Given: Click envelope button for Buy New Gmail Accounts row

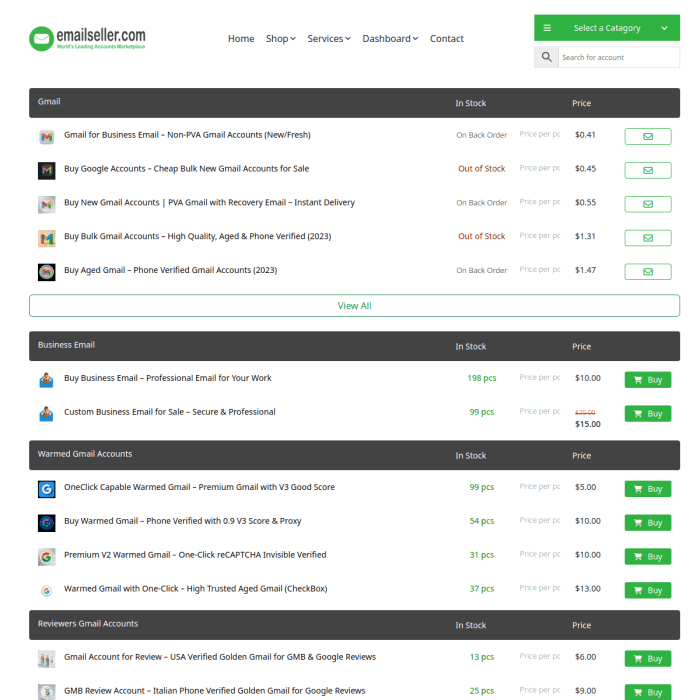Looking at the screenshot, I should (x=648, y=204).
